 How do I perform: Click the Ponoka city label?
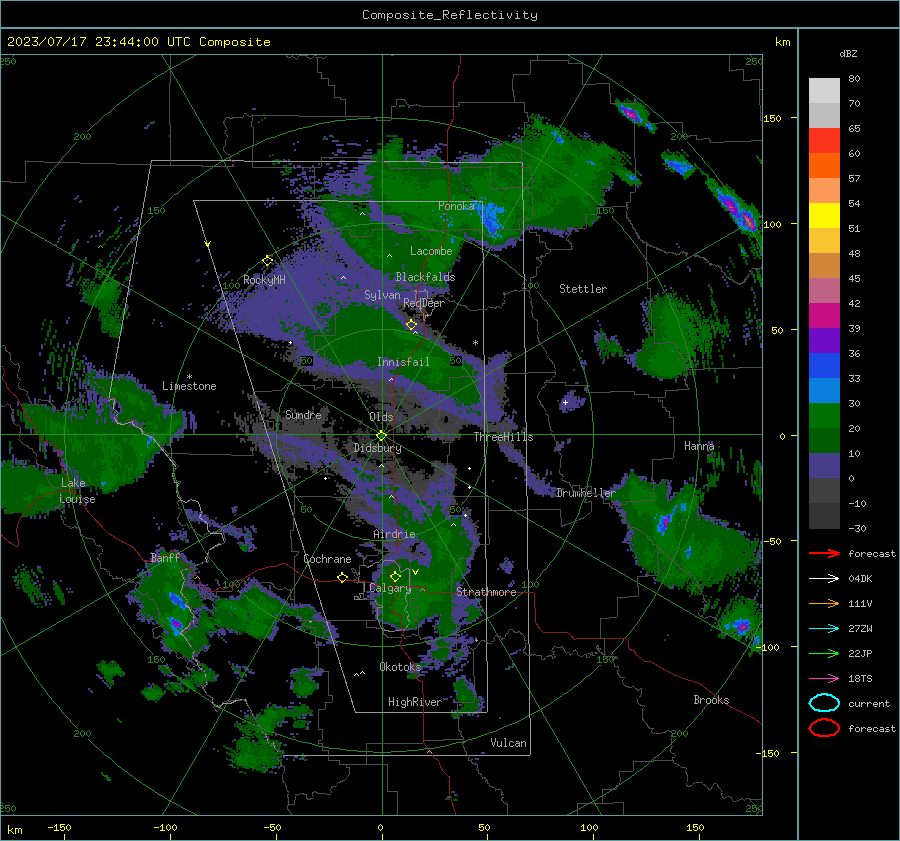click(456, 206)
